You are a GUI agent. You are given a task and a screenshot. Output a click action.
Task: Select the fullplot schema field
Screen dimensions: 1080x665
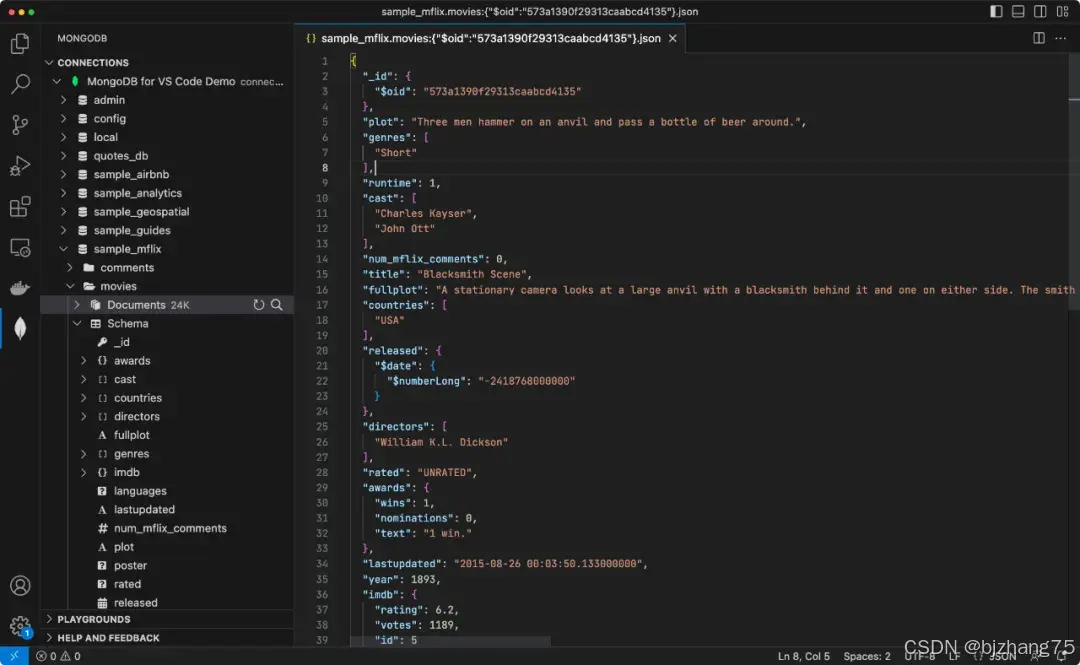(131, 435)
